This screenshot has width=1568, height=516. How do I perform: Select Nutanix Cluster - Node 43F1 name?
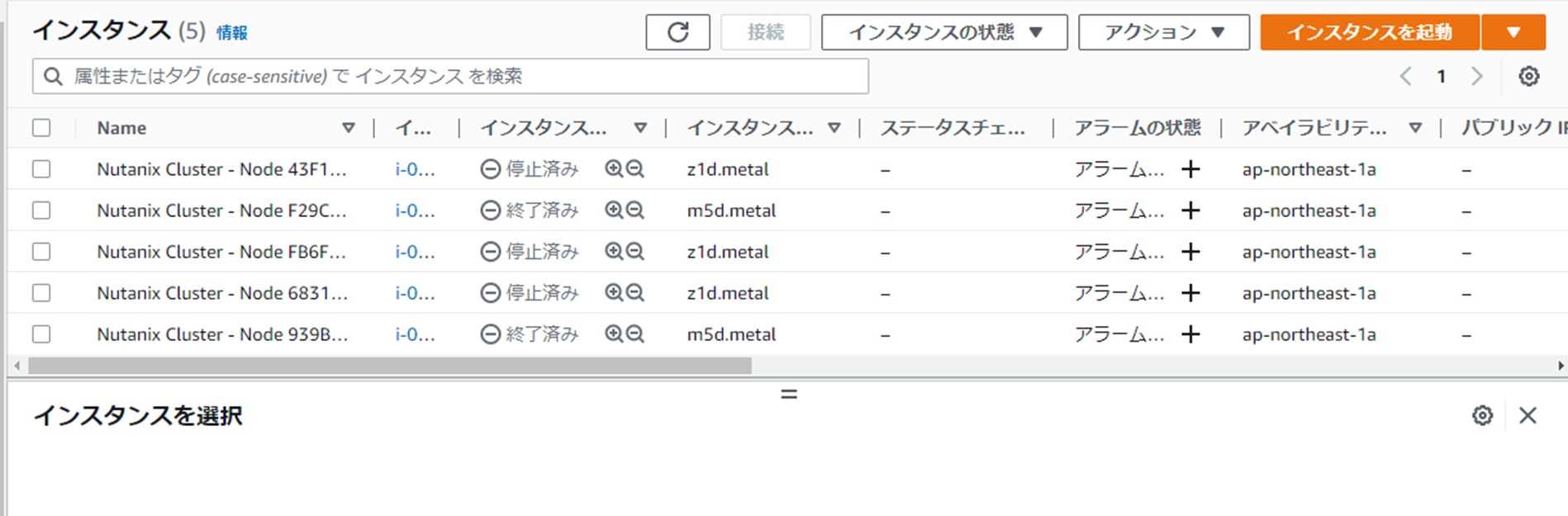click(x=222, y=169)
